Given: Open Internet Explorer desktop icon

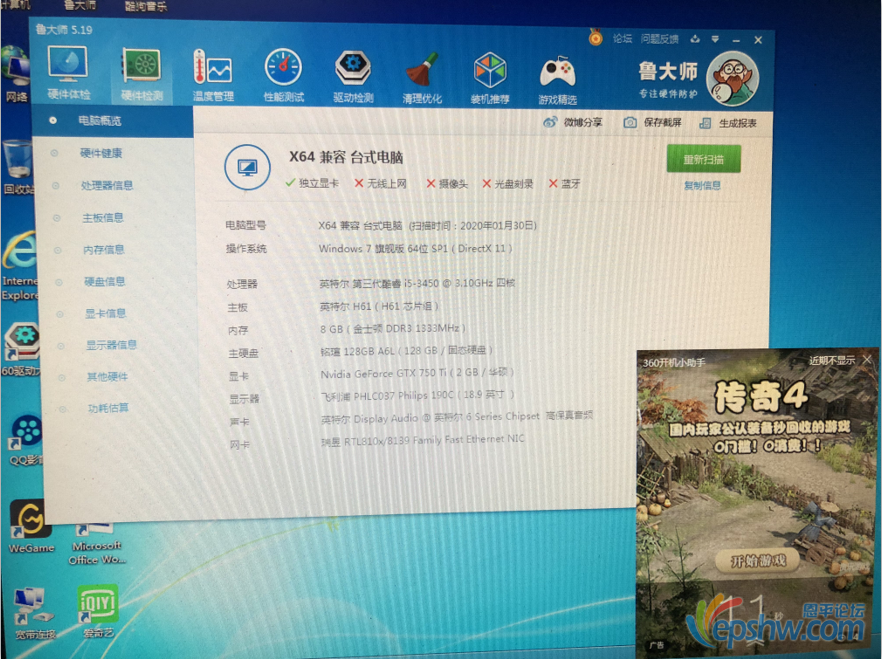Looking at the screenshot, I should pyautogui.click(x=19, y=267).
